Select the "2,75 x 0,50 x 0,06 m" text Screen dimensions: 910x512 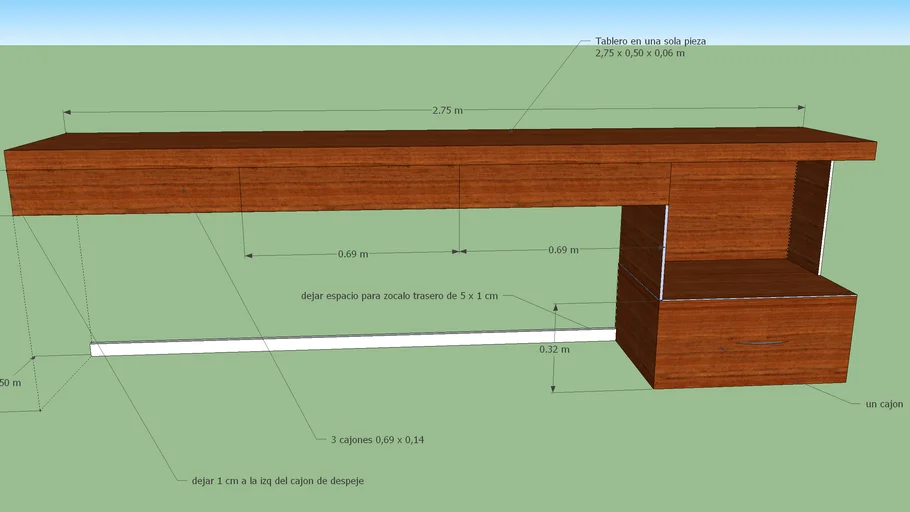coord(639,53)
